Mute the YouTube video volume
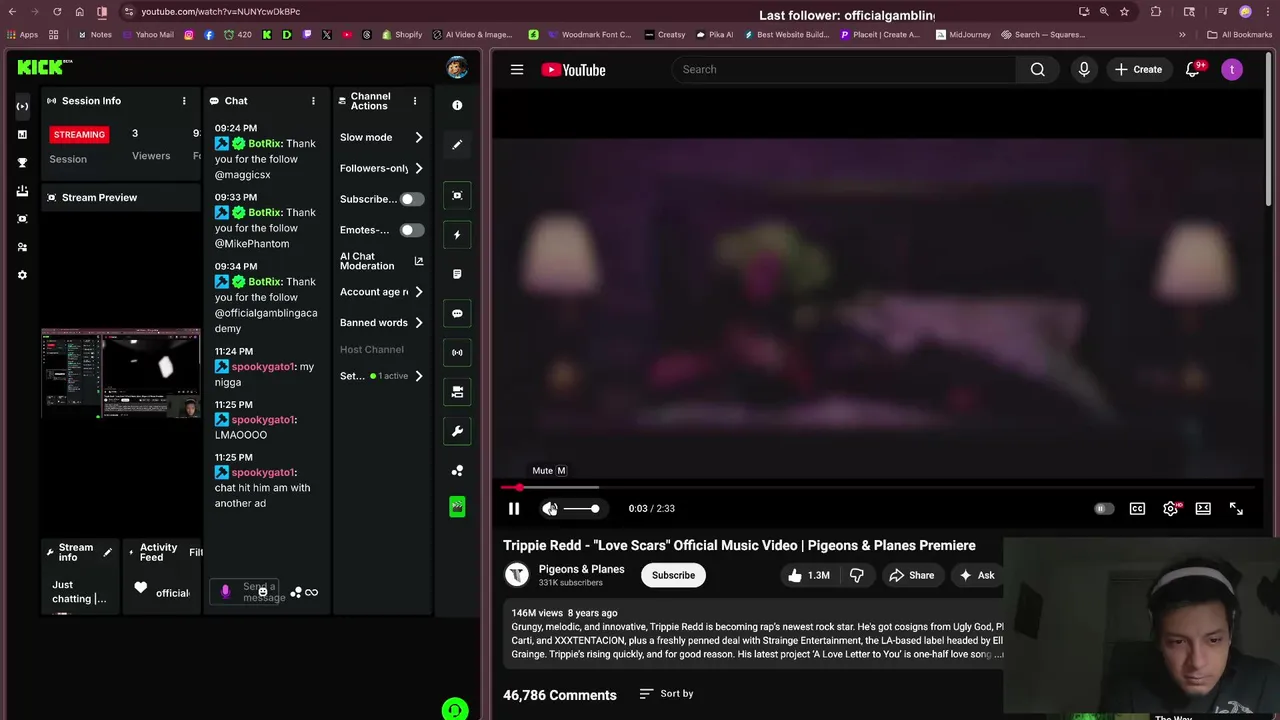Screen dimensions: 1280x720 coord(550,509)
